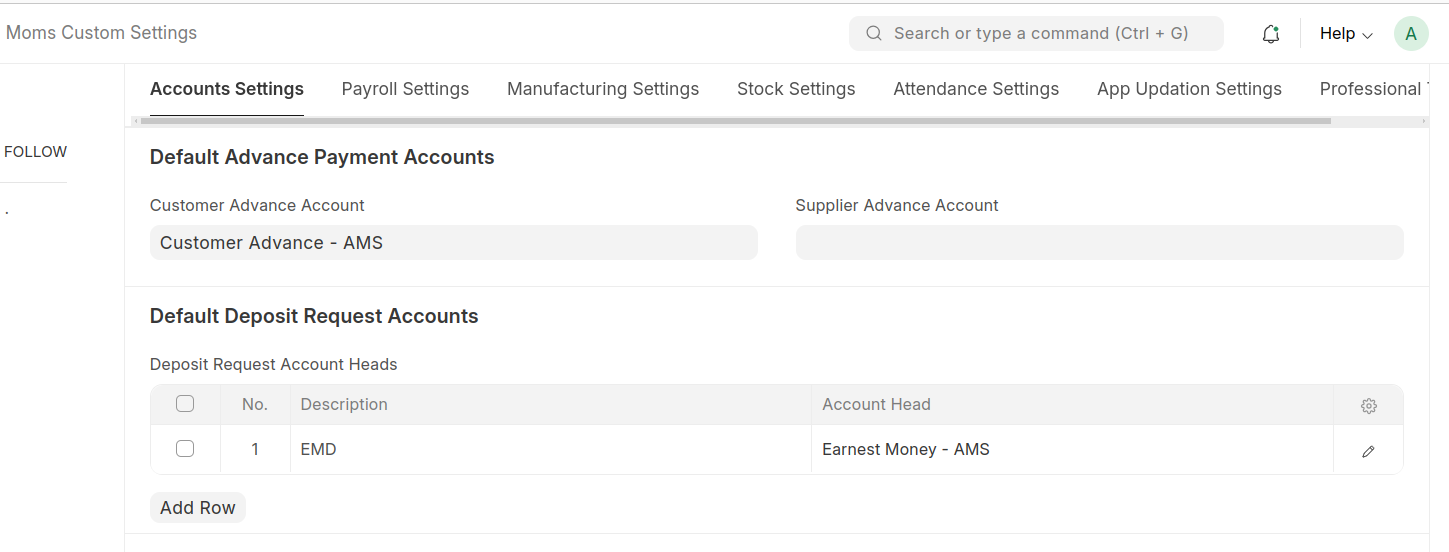Click the FOLLOW link in sidebar
The image size is (1449, 552).
coord(36,152)
